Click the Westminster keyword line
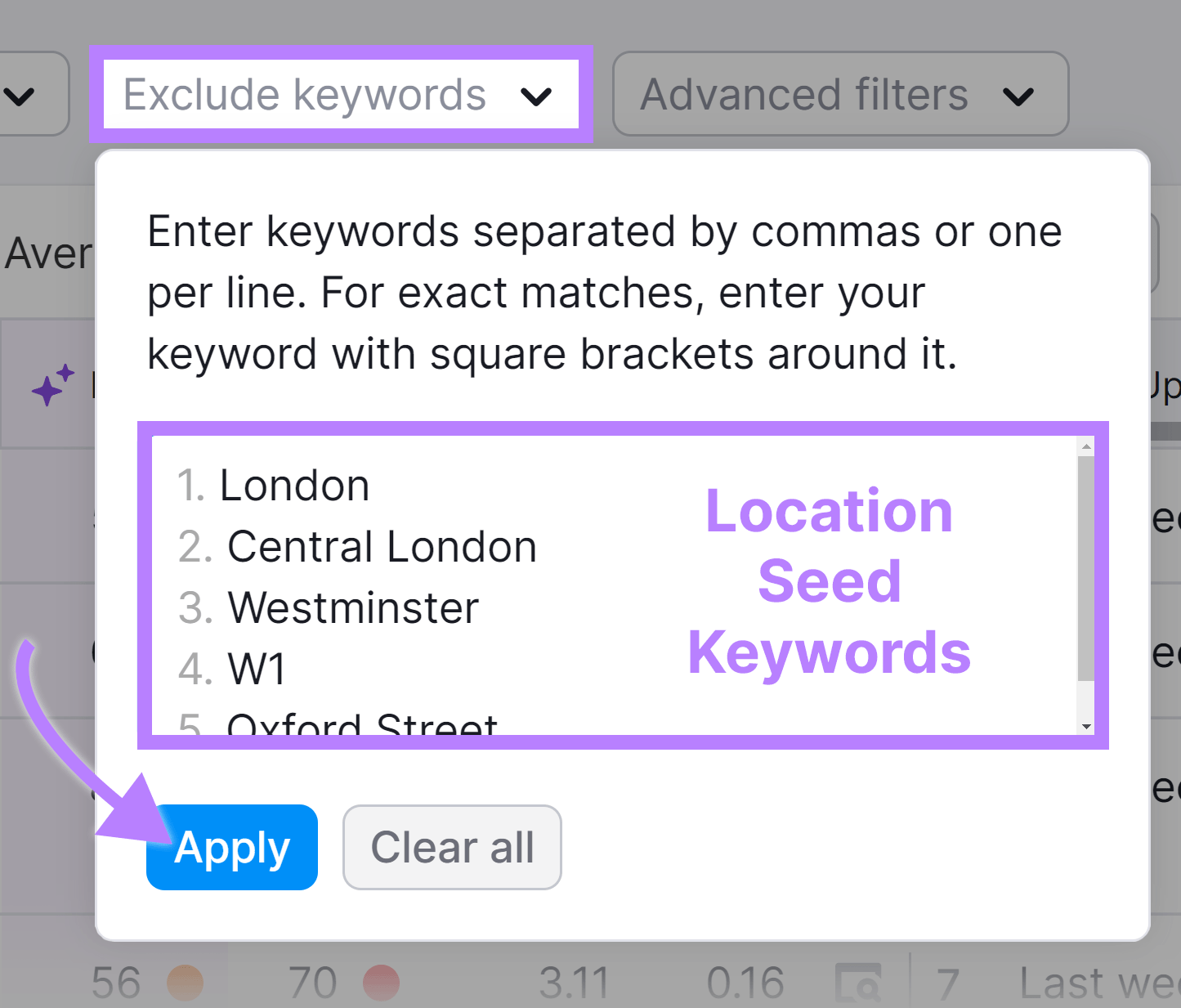This screenshot has height=1008, width=1181. (353, 607)
